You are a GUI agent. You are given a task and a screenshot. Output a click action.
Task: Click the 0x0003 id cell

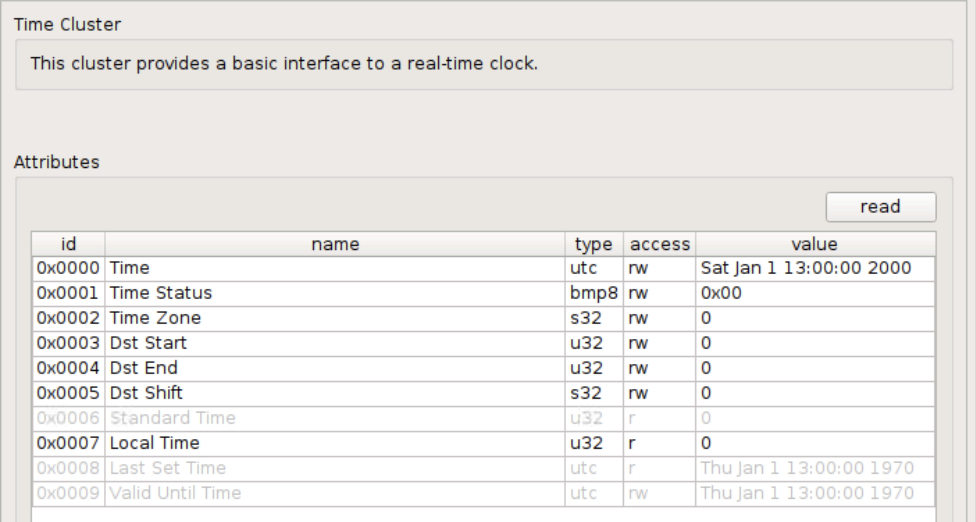(x=68, y=343)
